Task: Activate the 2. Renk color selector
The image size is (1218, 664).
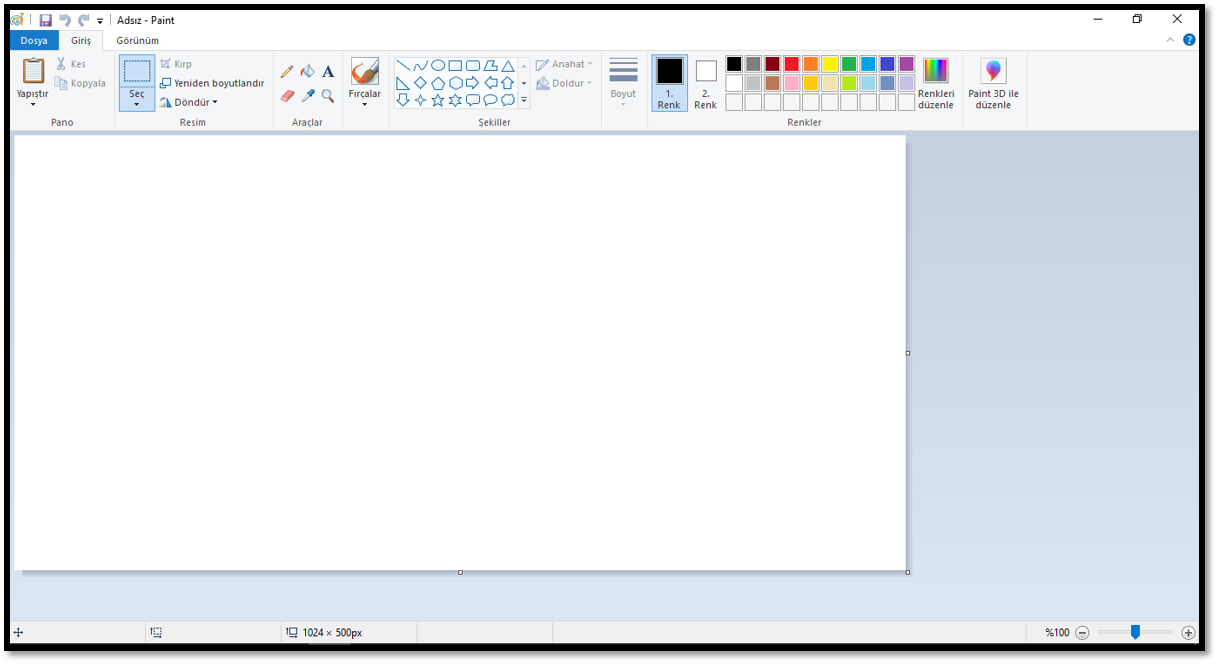Action: 706,82
